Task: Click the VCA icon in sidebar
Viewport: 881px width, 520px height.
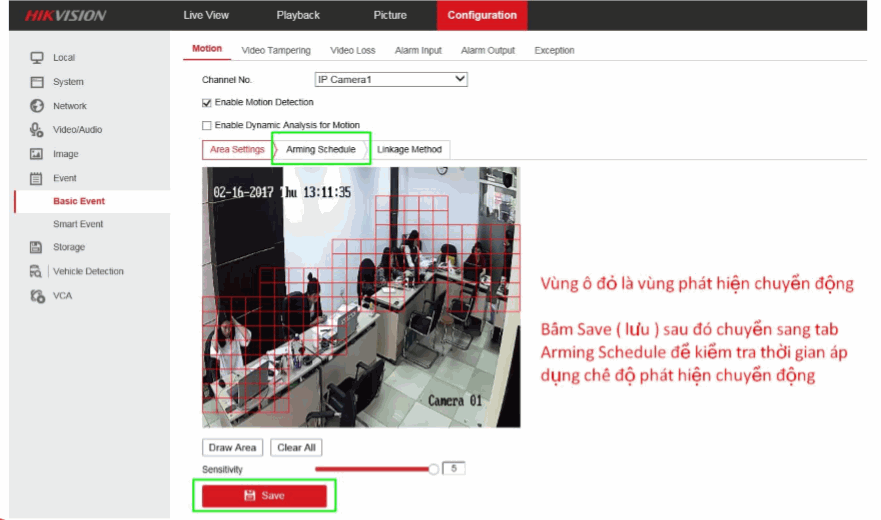Action: (37, 296)
